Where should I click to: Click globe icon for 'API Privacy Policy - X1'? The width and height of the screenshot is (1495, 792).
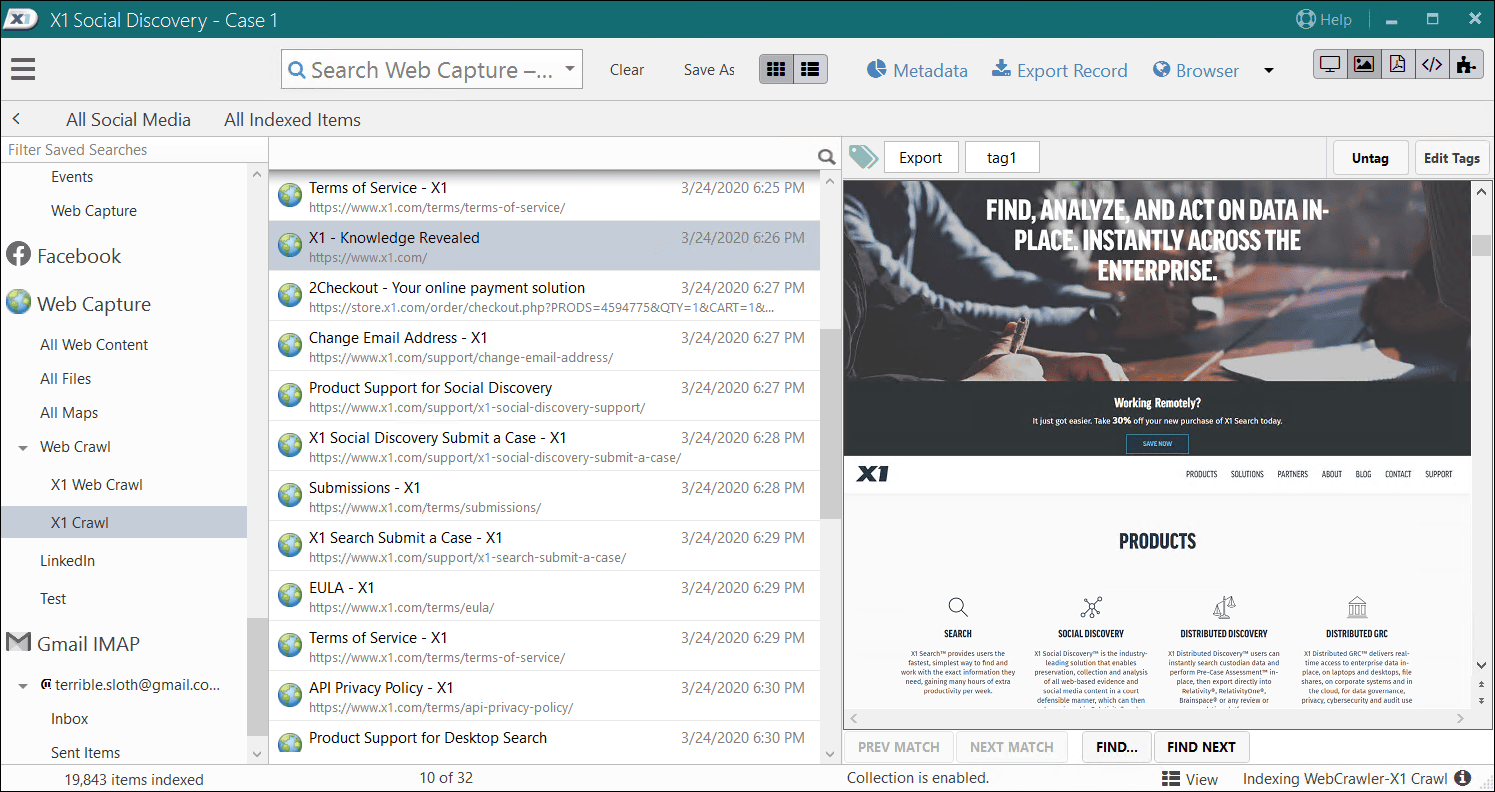coord(290,695)
